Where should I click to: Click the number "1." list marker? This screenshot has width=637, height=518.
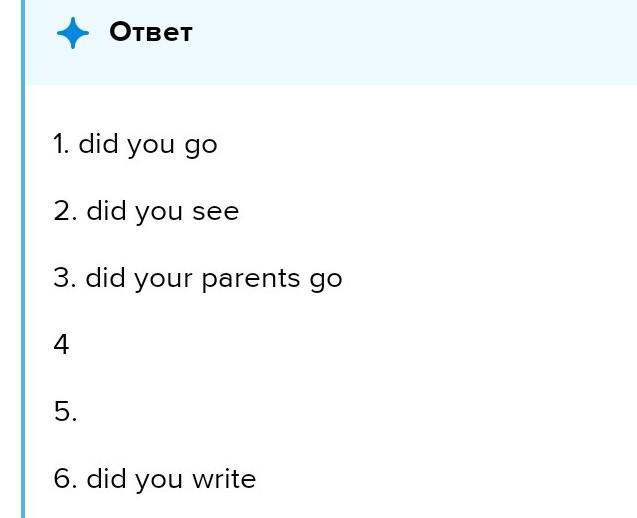pos(61,145)
